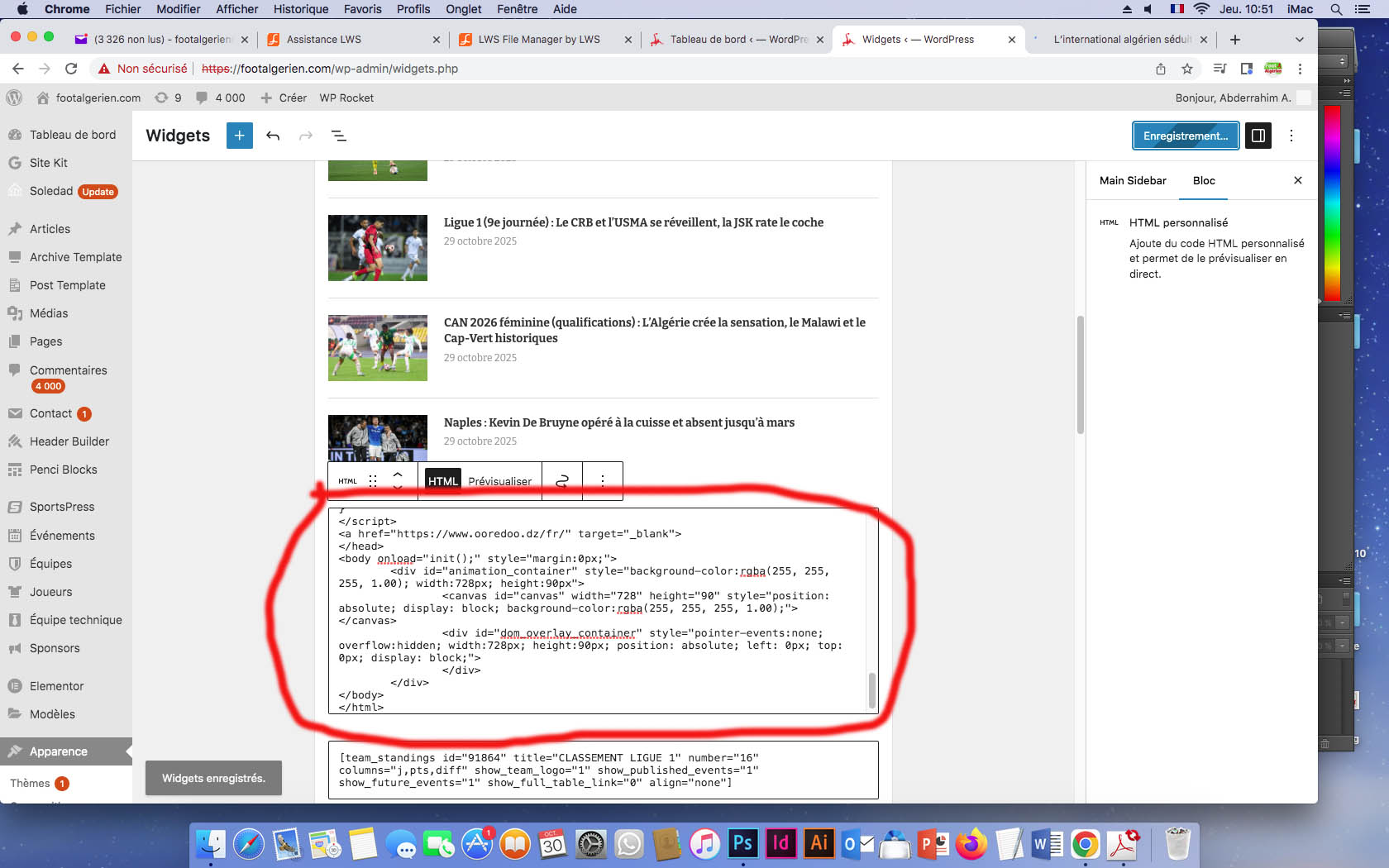Screen dimensions: 1389x868
Task: Click the editor canvas vertical scrollbar
Action: (x=1080, y=374)
